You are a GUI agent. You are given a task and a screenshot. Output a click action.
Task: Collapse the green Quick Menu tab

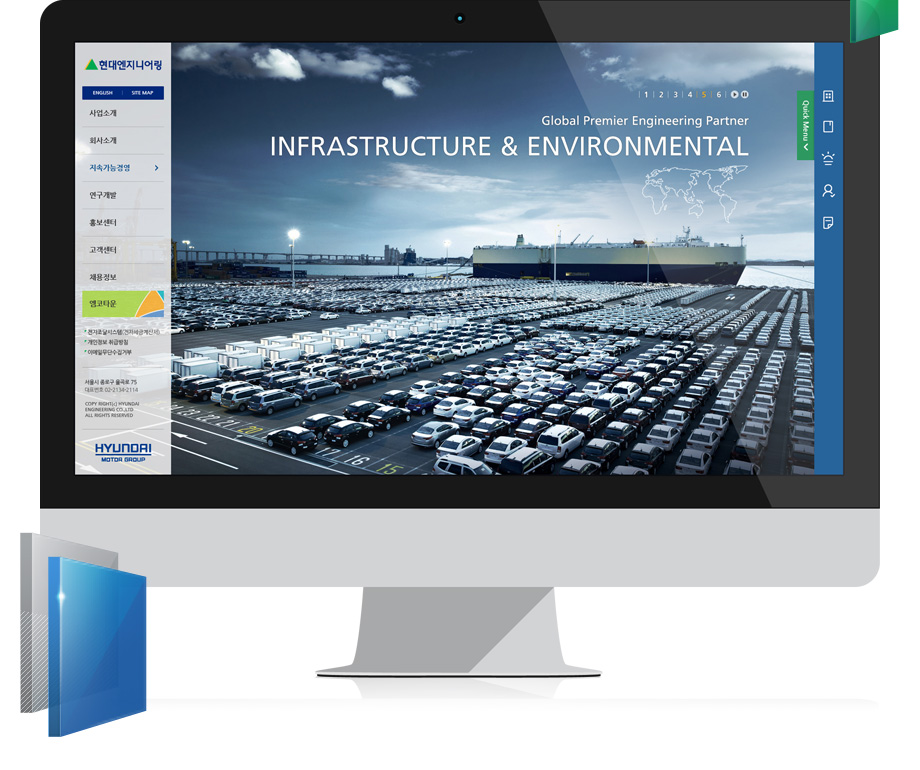805,125
